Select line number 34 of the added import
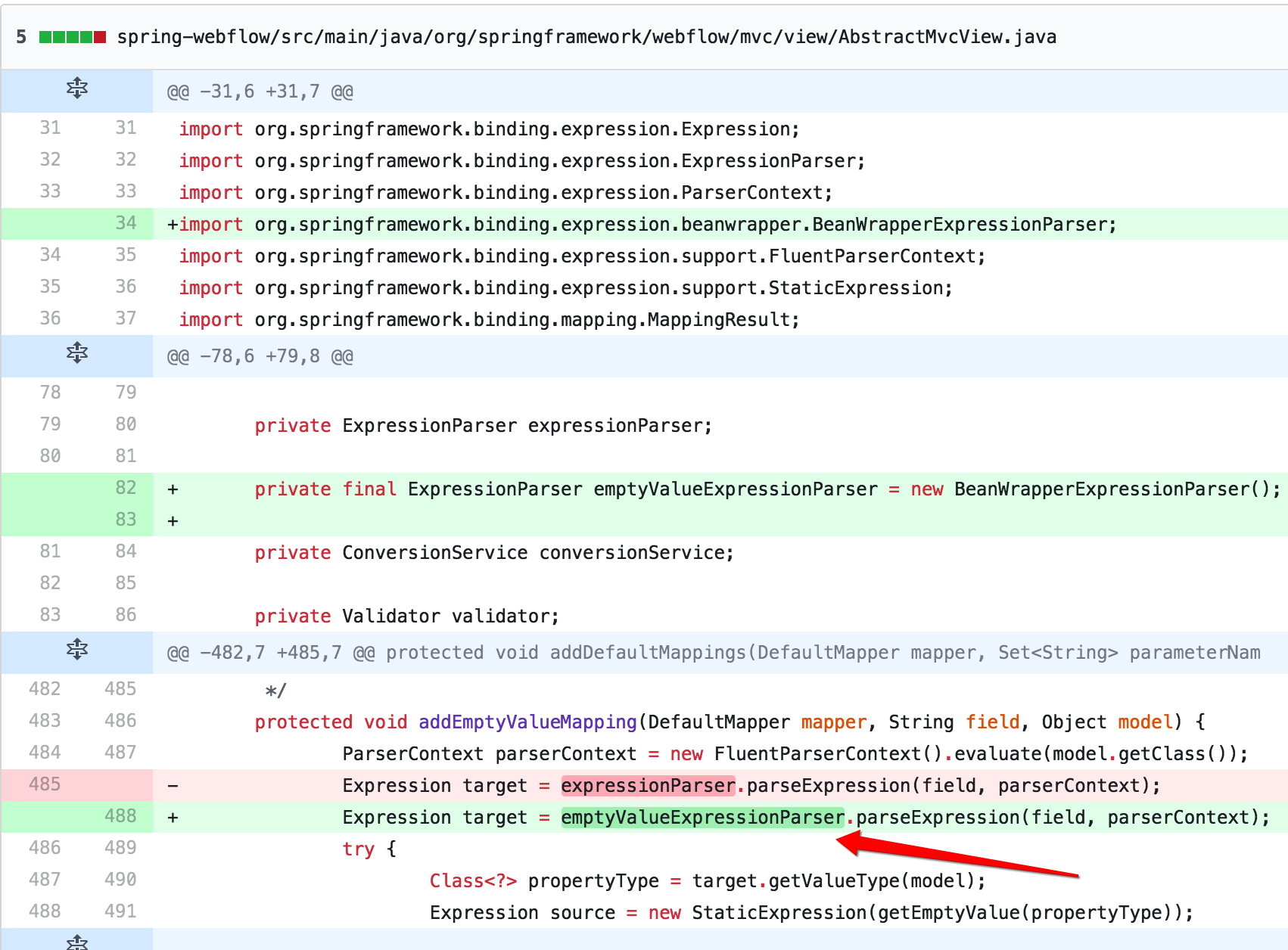 point(126,223)
